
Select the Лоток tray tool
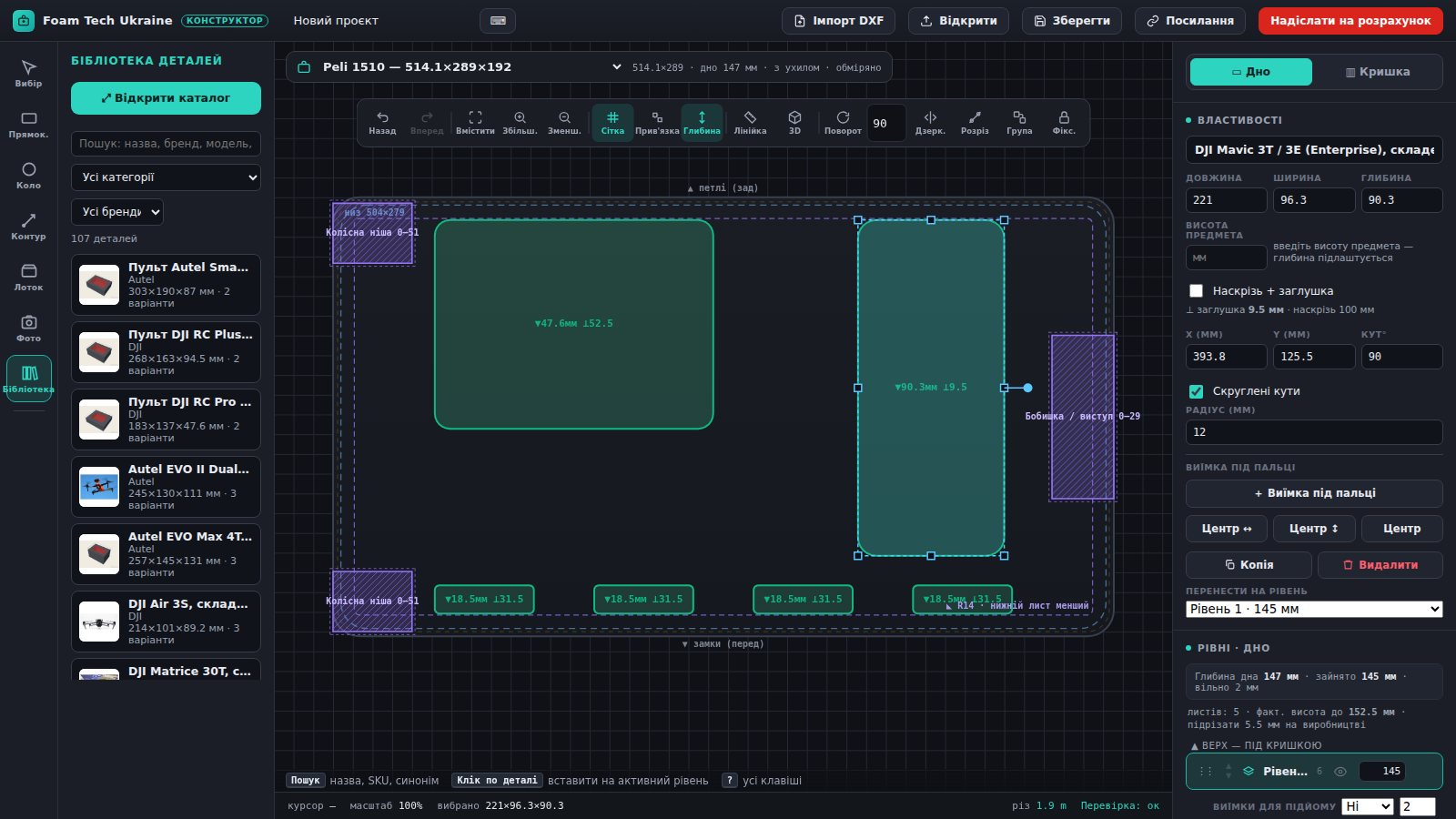pos(28,277)
